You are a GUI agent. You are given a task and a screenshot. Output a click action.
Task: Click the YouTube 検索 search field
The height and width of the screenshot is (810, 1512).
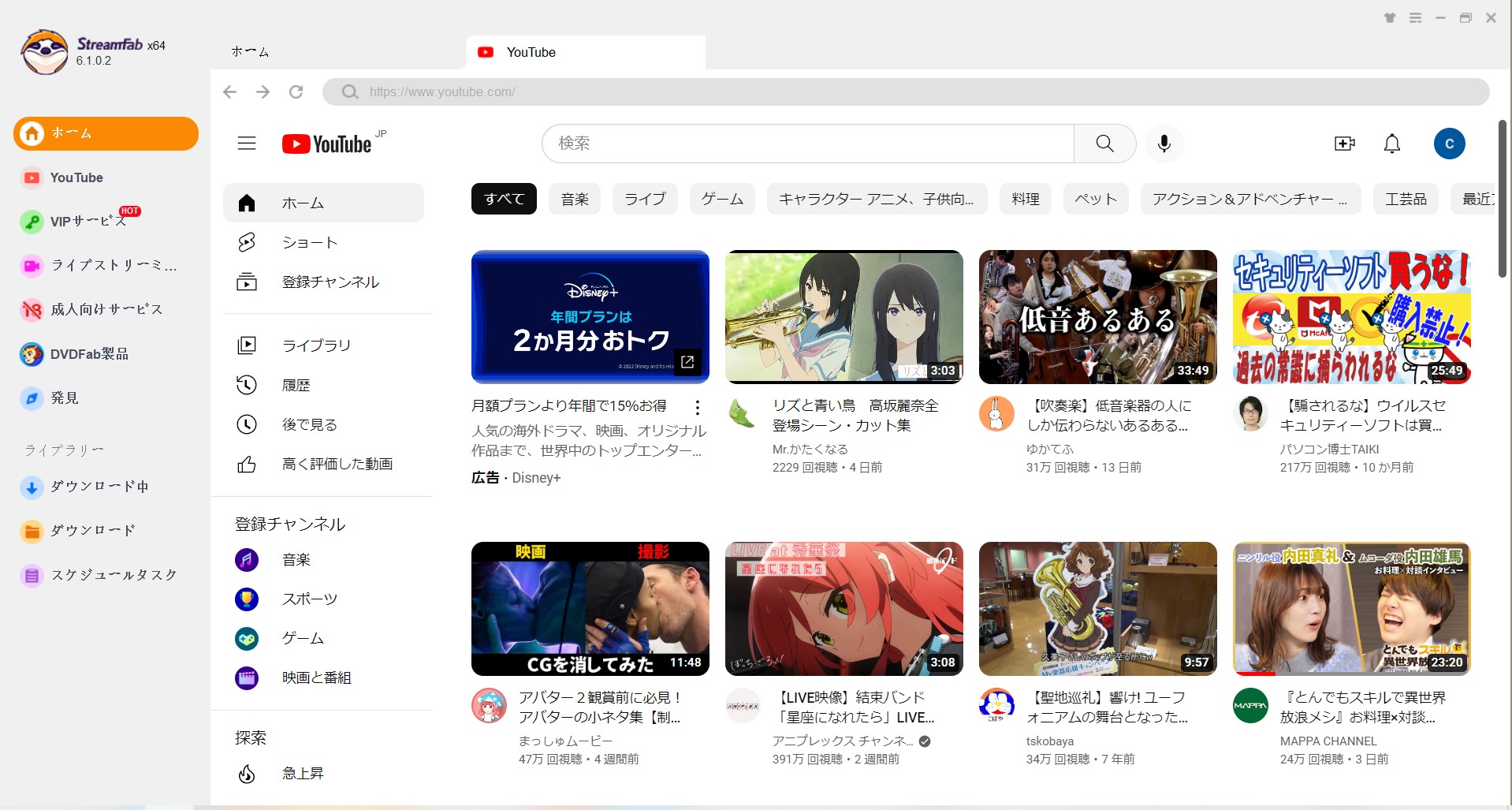tap(808, 143)
